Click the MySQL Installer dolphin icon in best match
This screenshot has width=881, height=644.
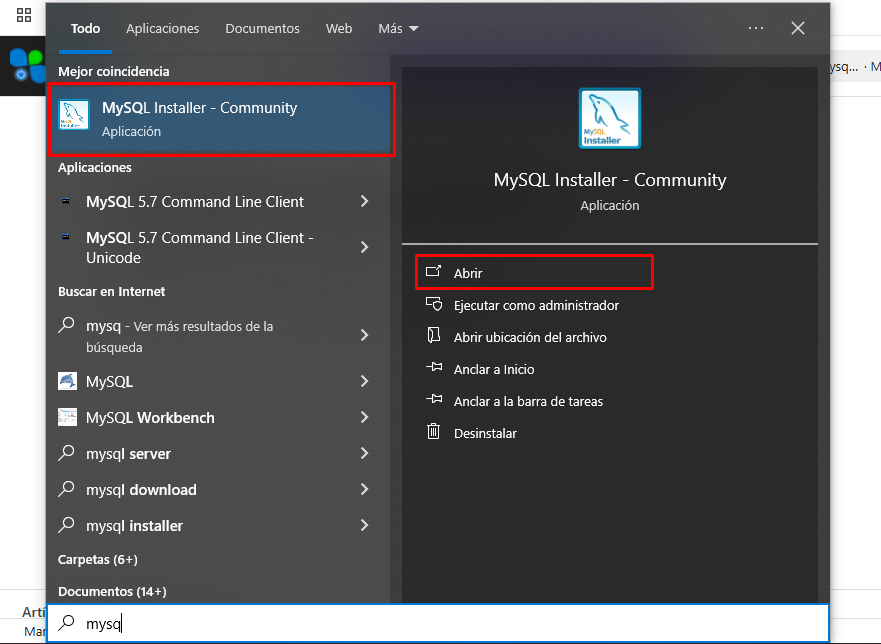[x=74, y=115]
